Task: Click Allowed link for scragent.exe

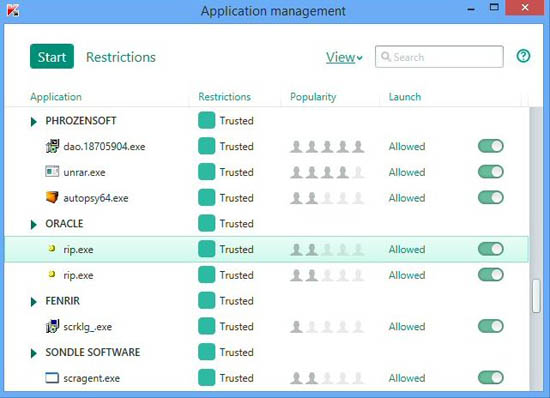Action: [407, 378]
